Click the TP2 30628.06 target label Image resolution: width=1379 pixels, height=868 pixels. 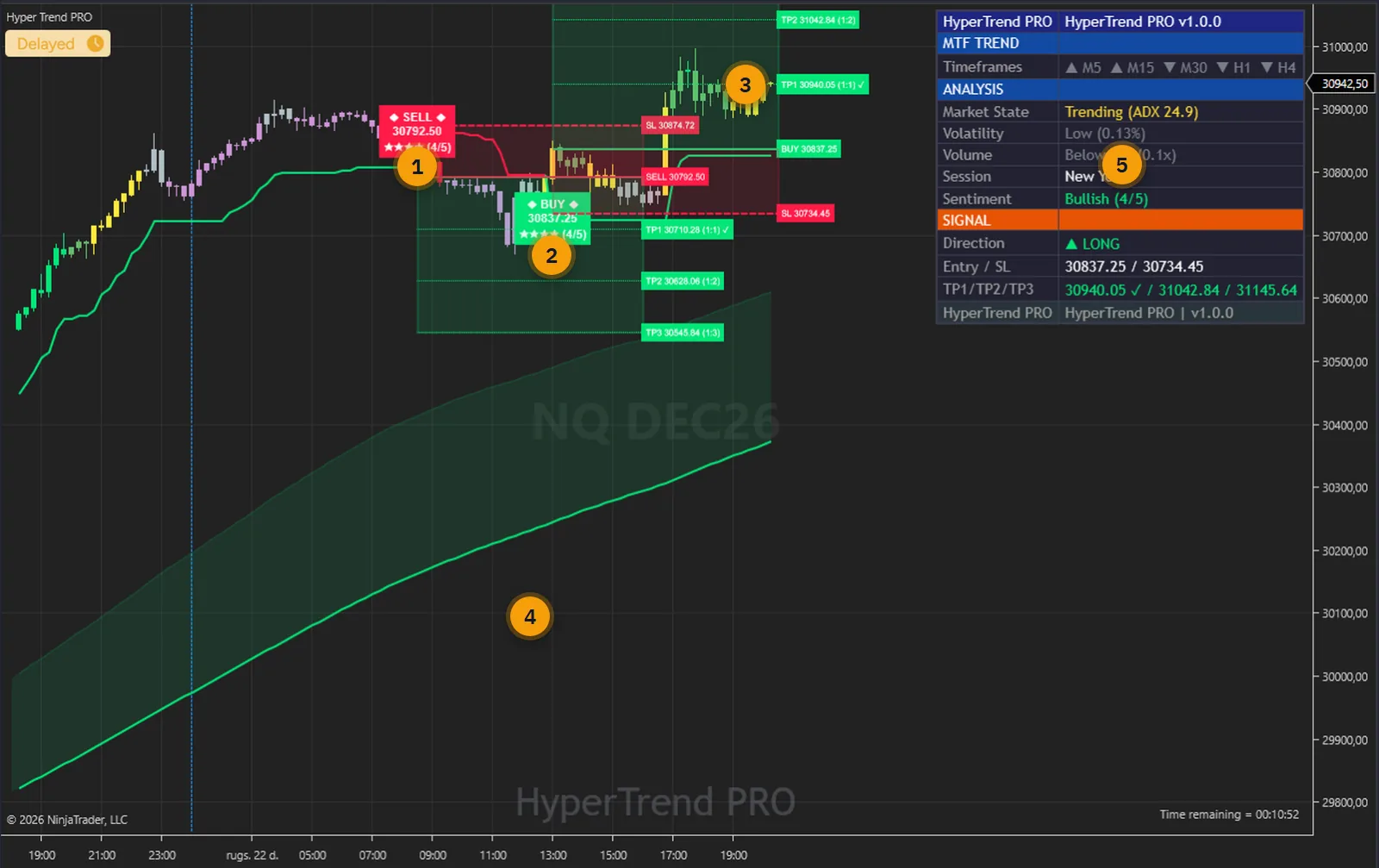[683, 281]
